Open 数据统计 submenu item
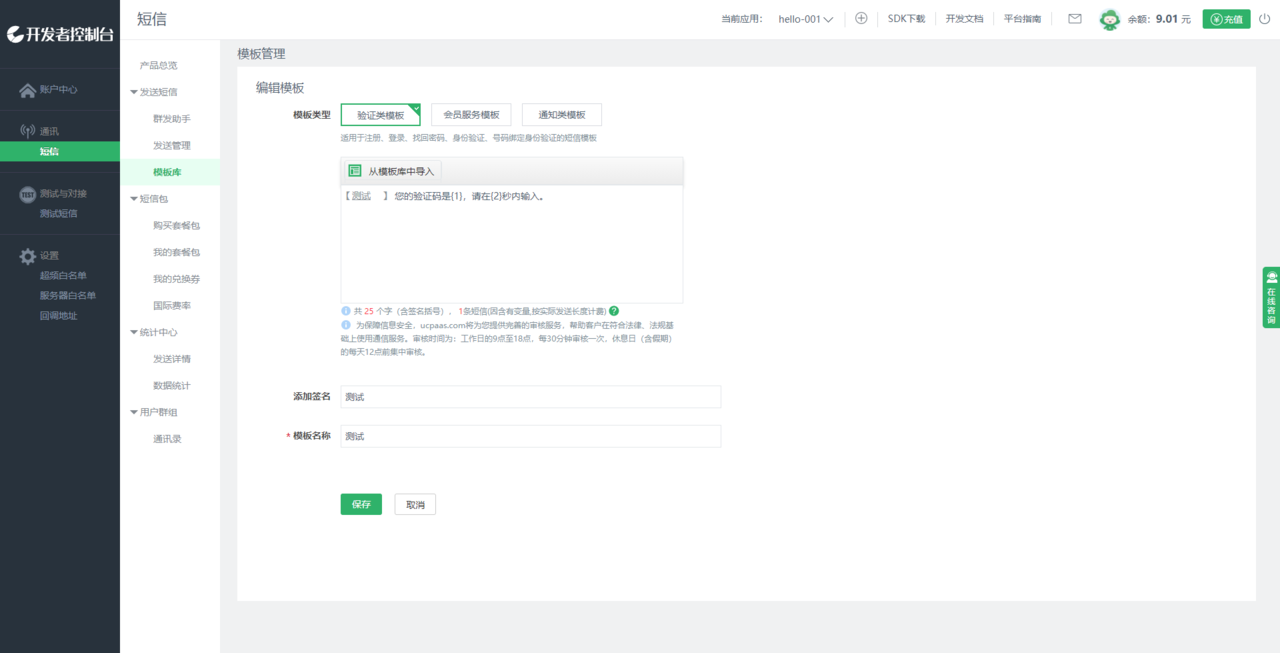Image resolution: width=1280 pixels, height=653 pixels. 171,386
